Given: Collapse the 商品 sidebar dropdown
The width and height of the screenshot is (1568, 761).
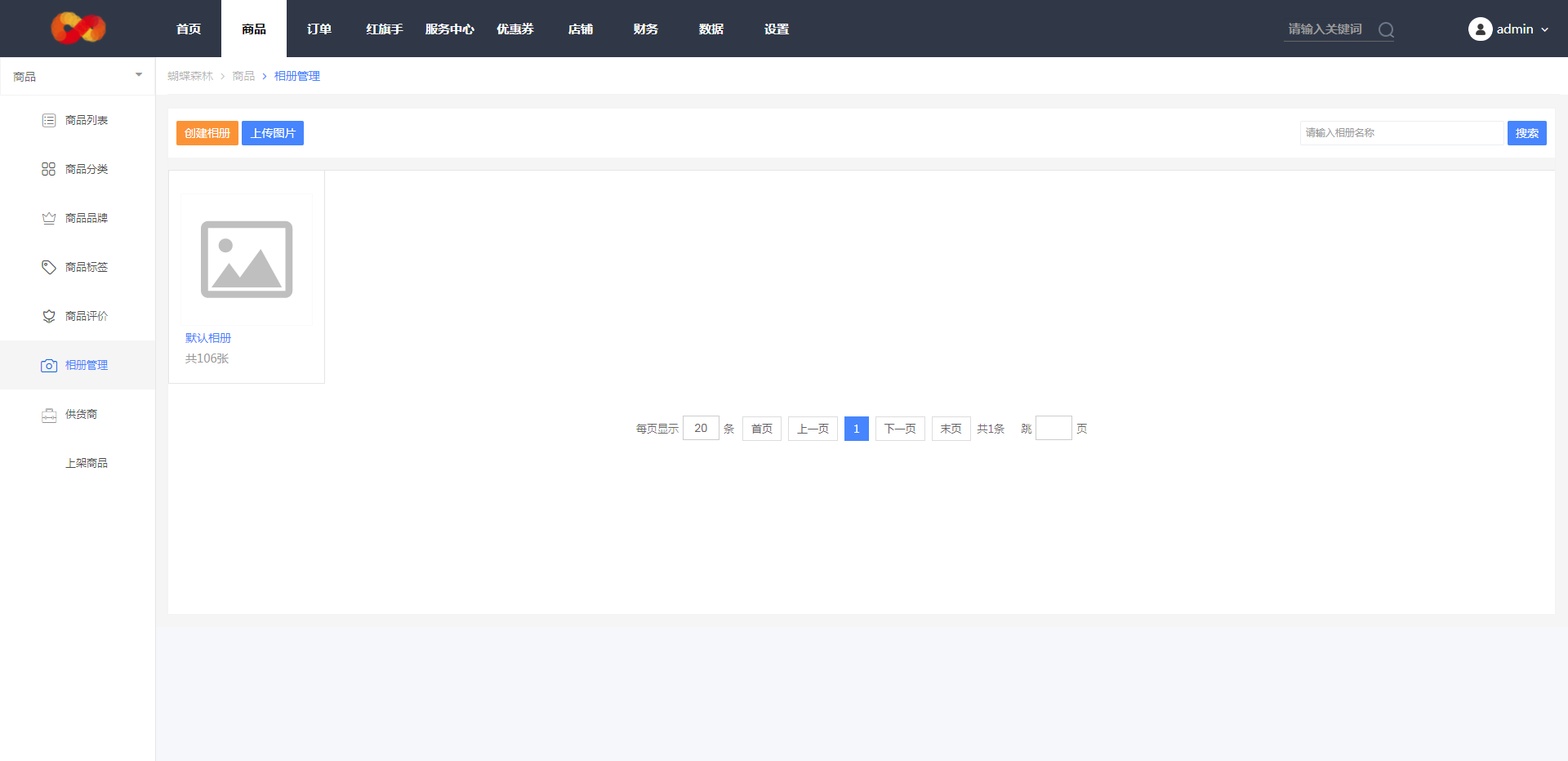Looking at the screenshot, I should [139, 75].
